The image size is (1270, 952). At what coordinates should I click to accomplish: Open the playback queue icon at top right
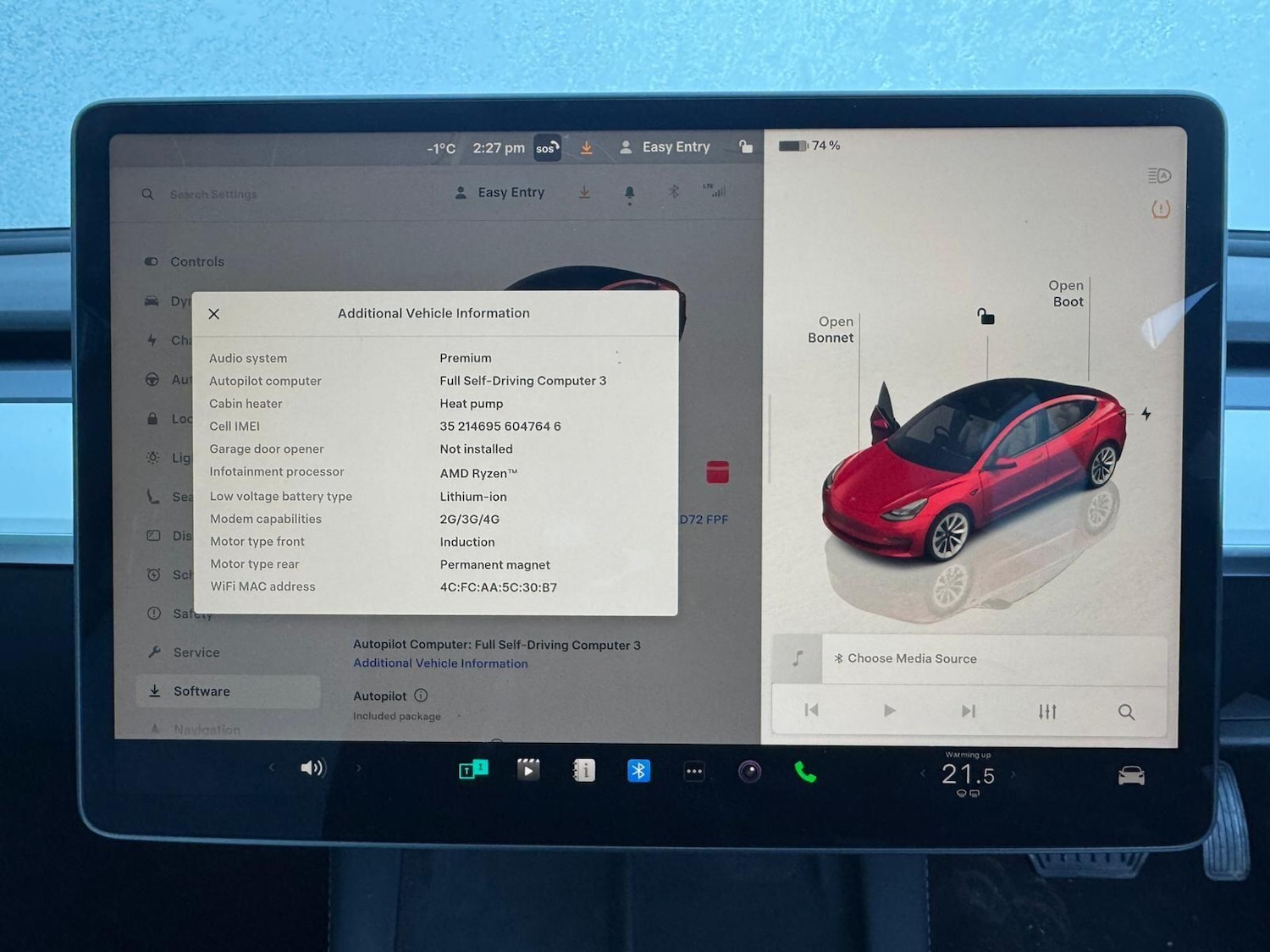pos(1159,175)
